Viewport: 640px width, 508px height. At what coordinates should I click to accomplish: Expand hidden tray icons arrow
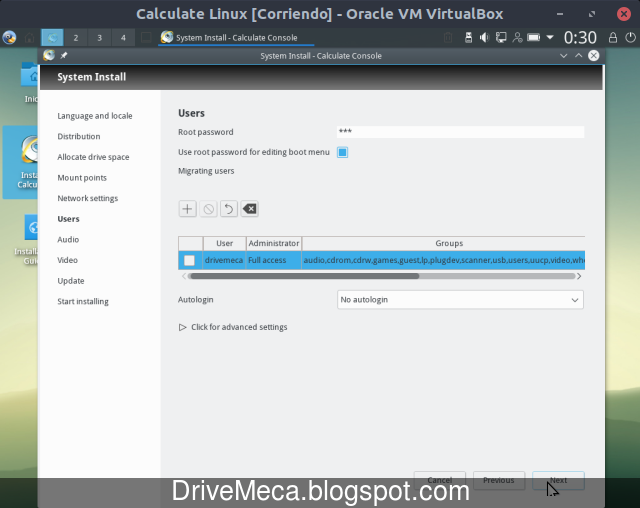(x=550, y=38)
